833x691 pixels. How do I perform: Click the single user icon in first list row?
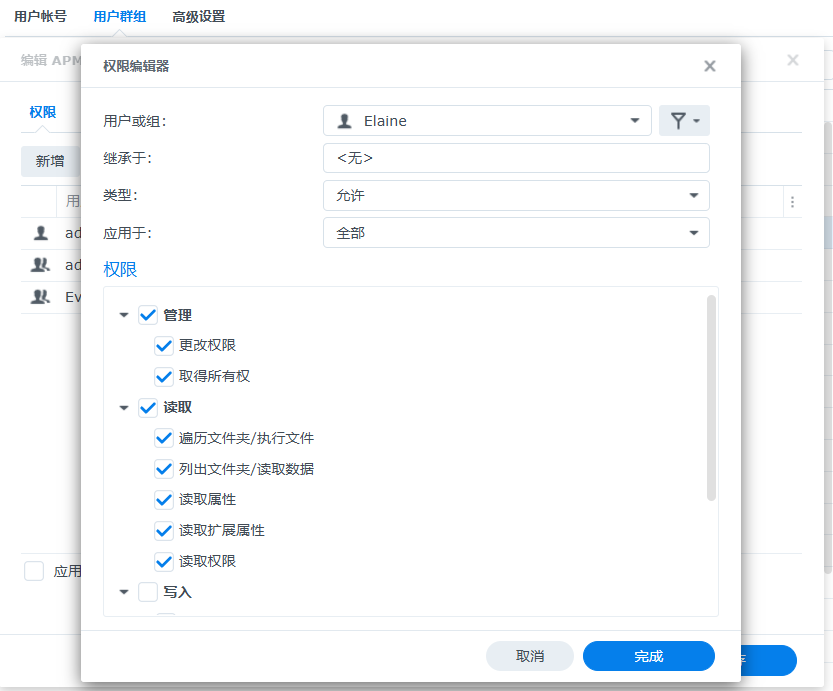[x=41, y=233]
